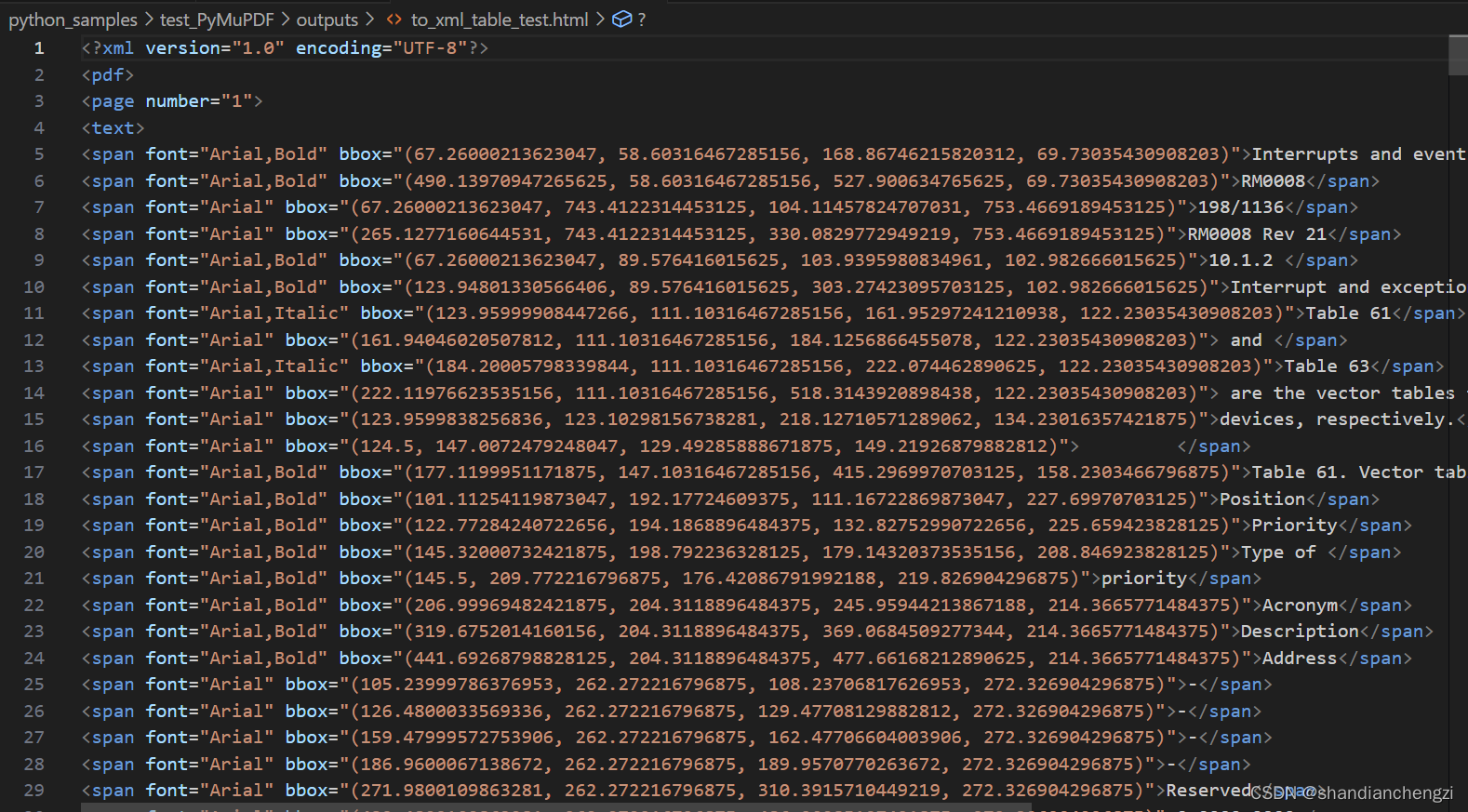Click 'Position' text on line 18
The height and width of the screenshot is (812, 1468).
(1262, 499)
